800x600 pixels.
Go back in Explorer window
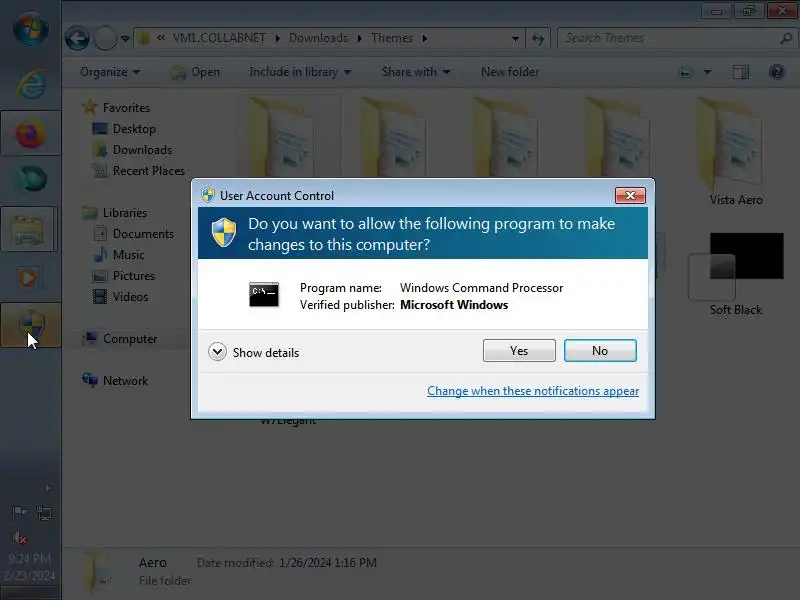[x=78, y=38]
